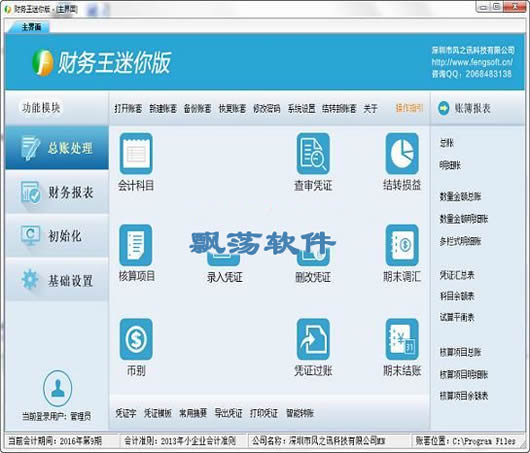The width and height of the screenshot is (530, 453).
Task: Open the 期末调汇 icon
Action: pyautogui.click(x=402, y=245)
